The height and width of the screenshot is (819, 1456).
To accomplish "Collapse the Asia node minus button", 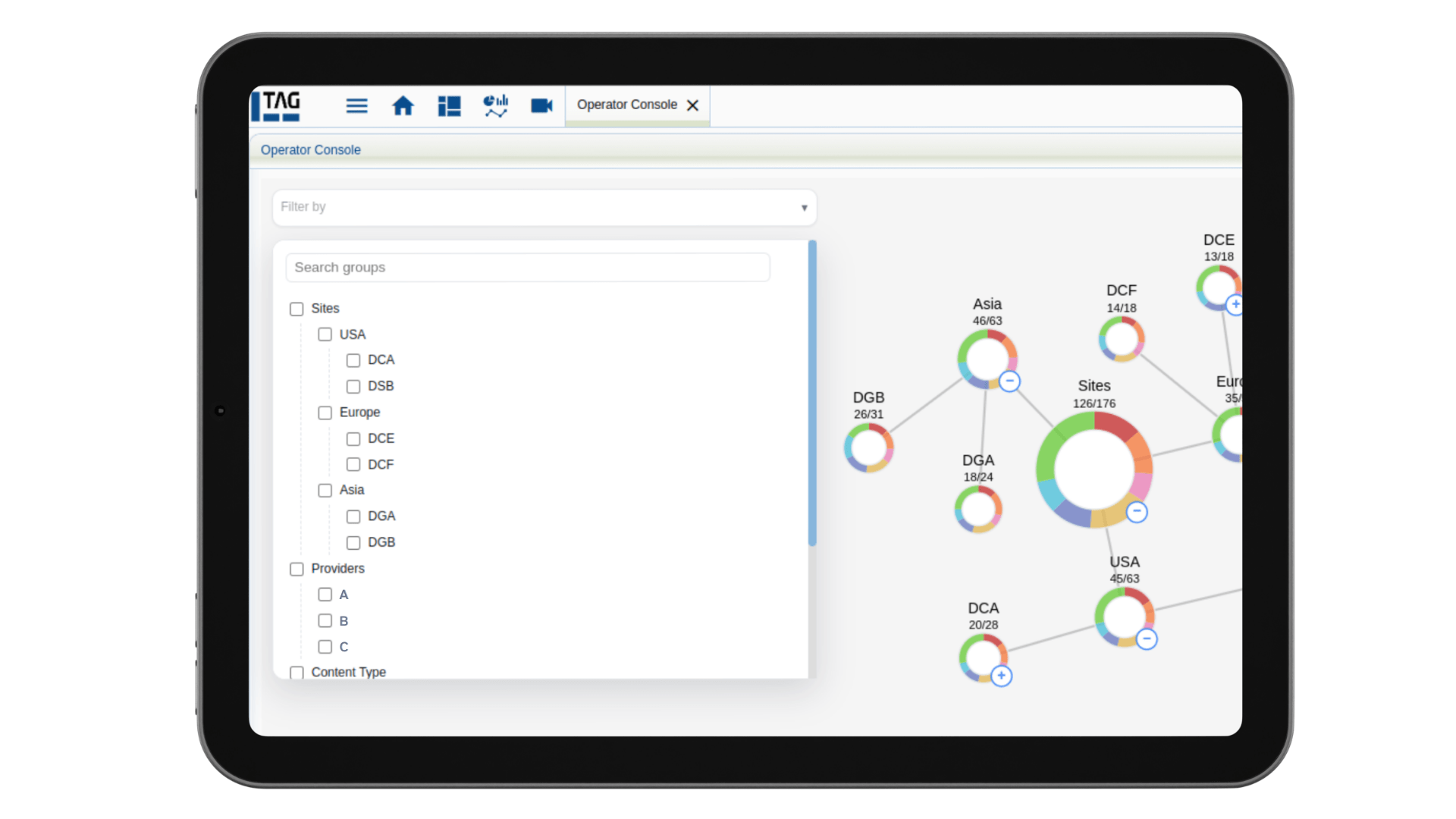I will [x=1009, y=381].
